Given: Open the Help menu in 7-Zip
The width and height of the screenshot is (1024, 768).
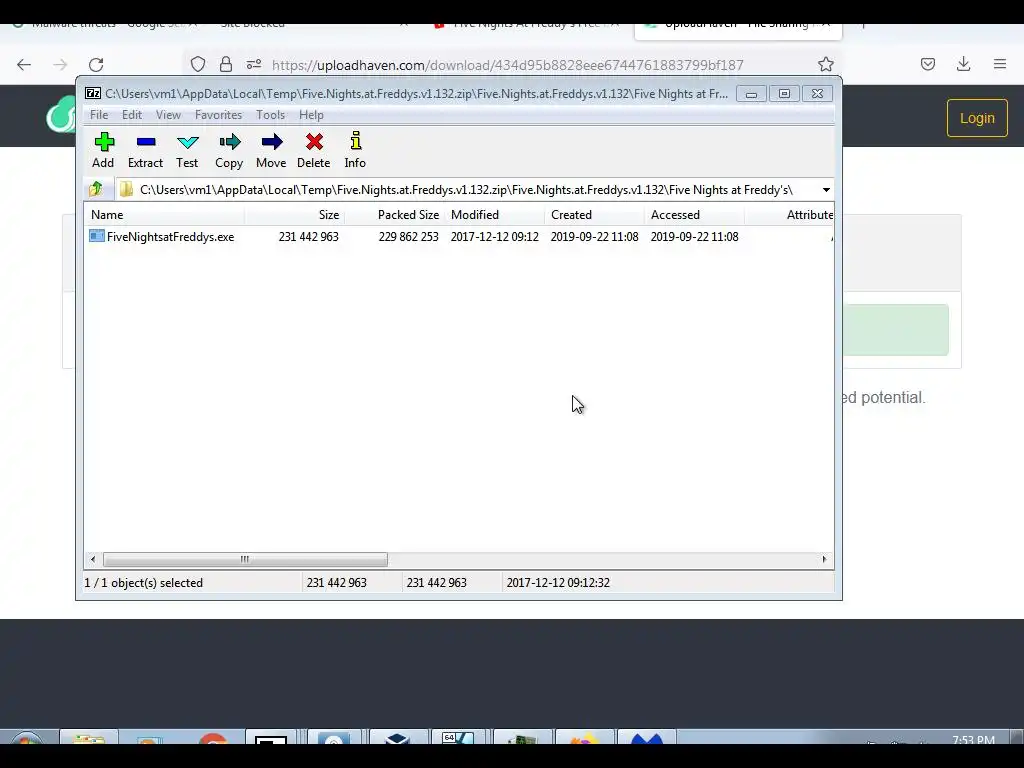Looking at the screenshot, I should pos(312,115).
